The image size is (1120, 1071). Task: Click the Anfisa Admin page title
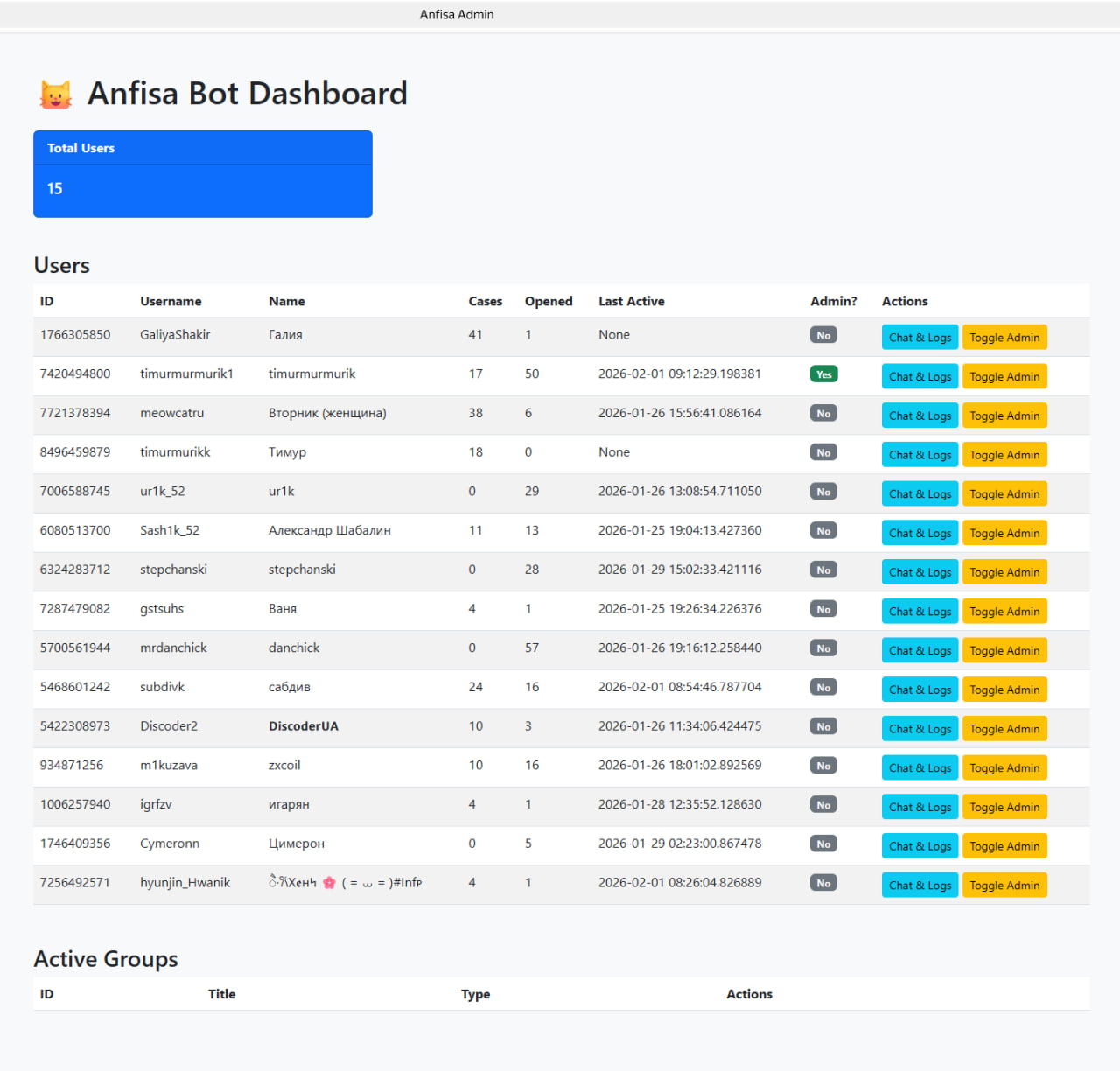point(457,14)
